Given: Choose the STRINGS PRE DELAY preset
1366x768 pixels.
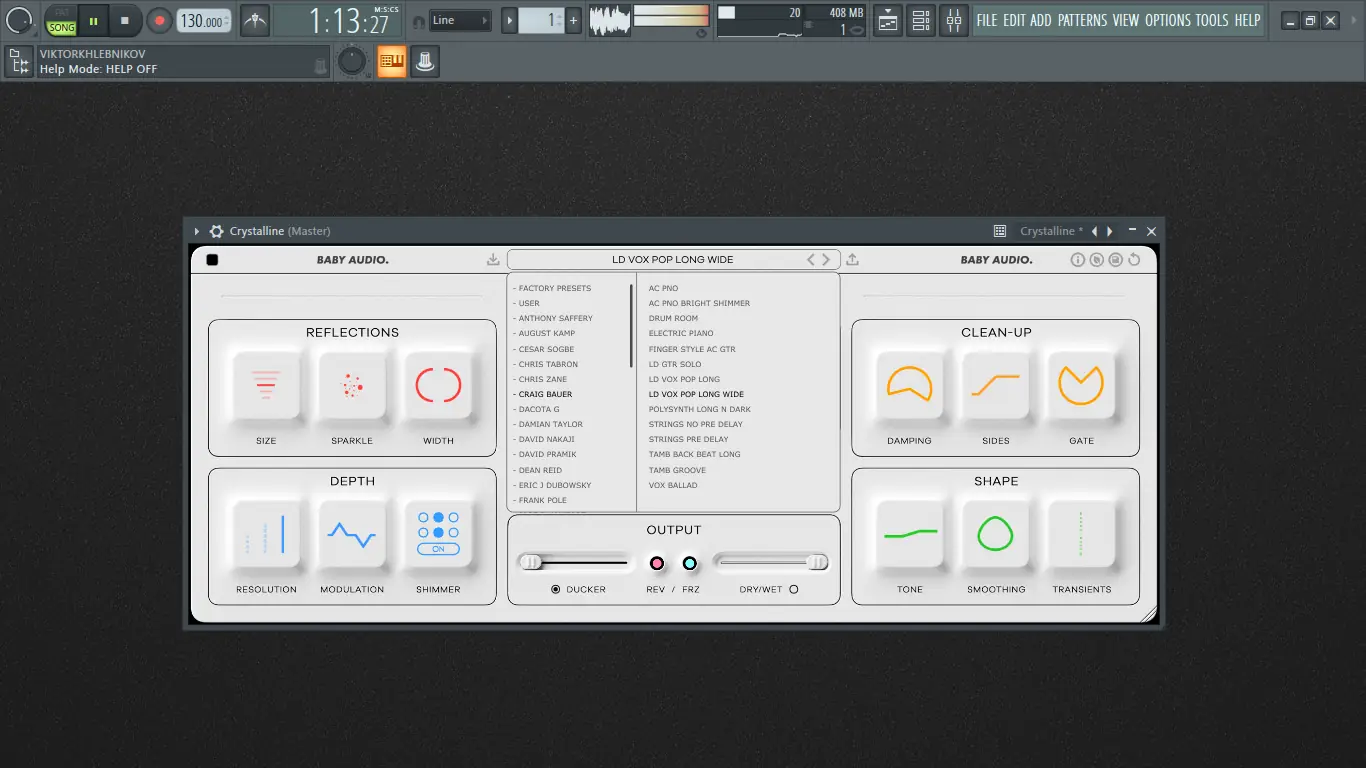Looking at the screenshot, I should pyautogui.click(x=689, y=439).
